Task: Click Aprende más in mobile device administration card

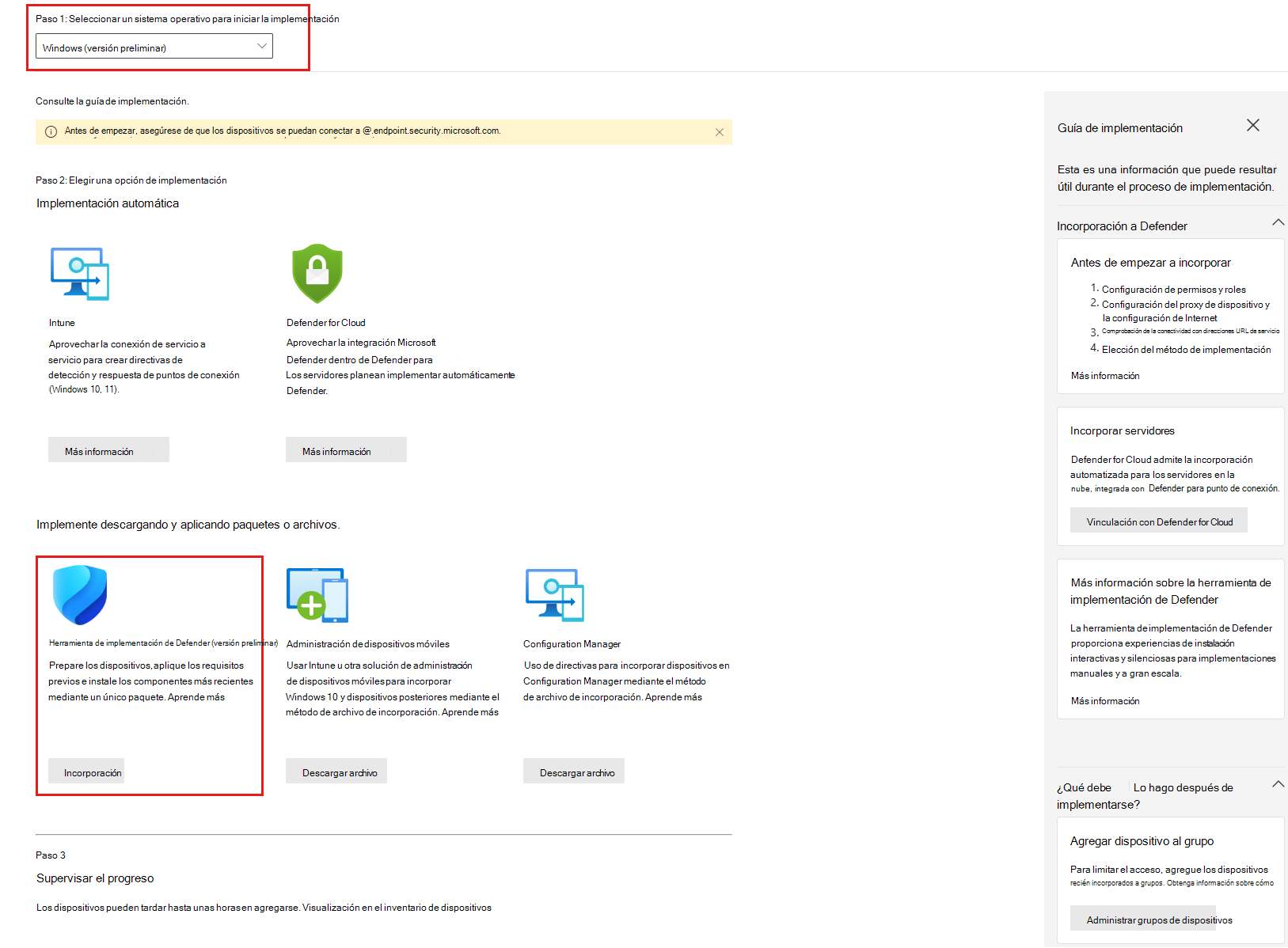Action: click(x=470, y=712)
